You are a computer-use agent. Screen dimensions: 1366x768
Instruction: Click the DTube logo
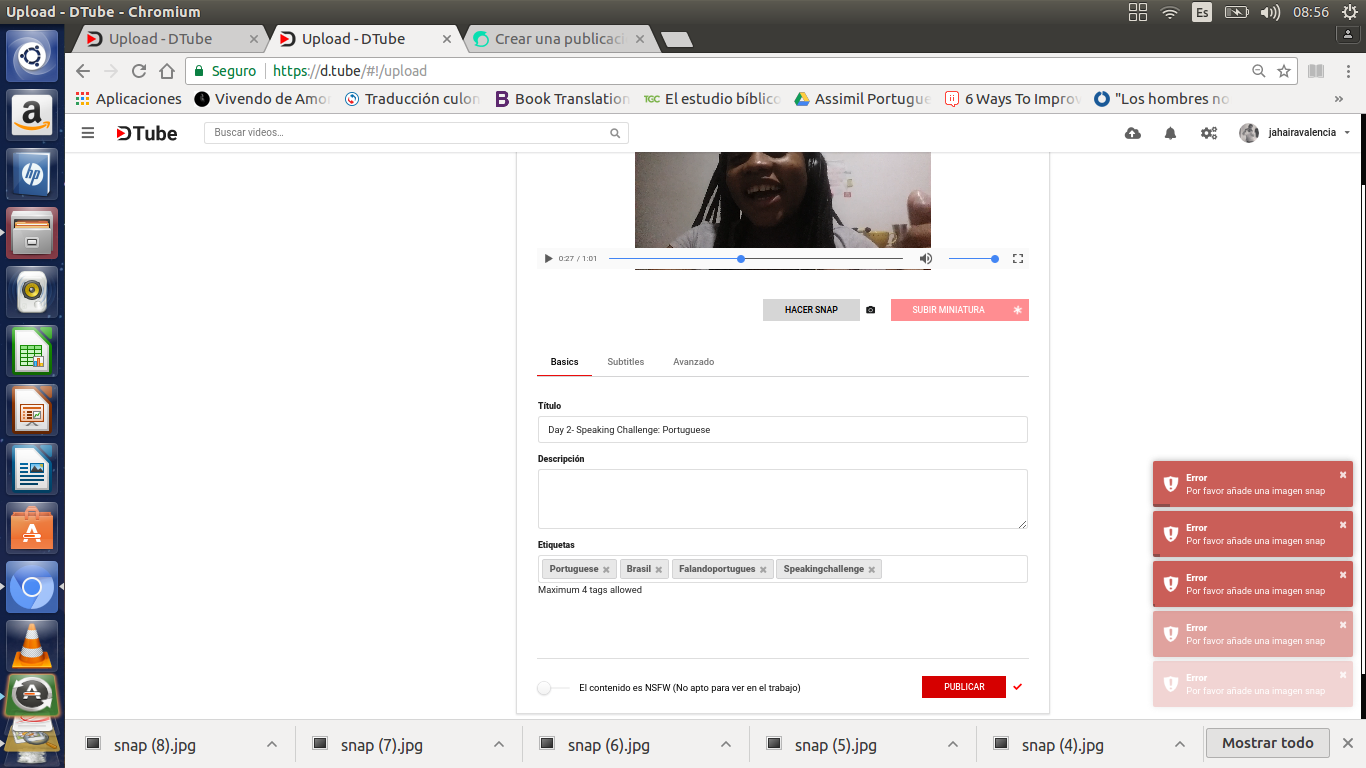point(146,133)
